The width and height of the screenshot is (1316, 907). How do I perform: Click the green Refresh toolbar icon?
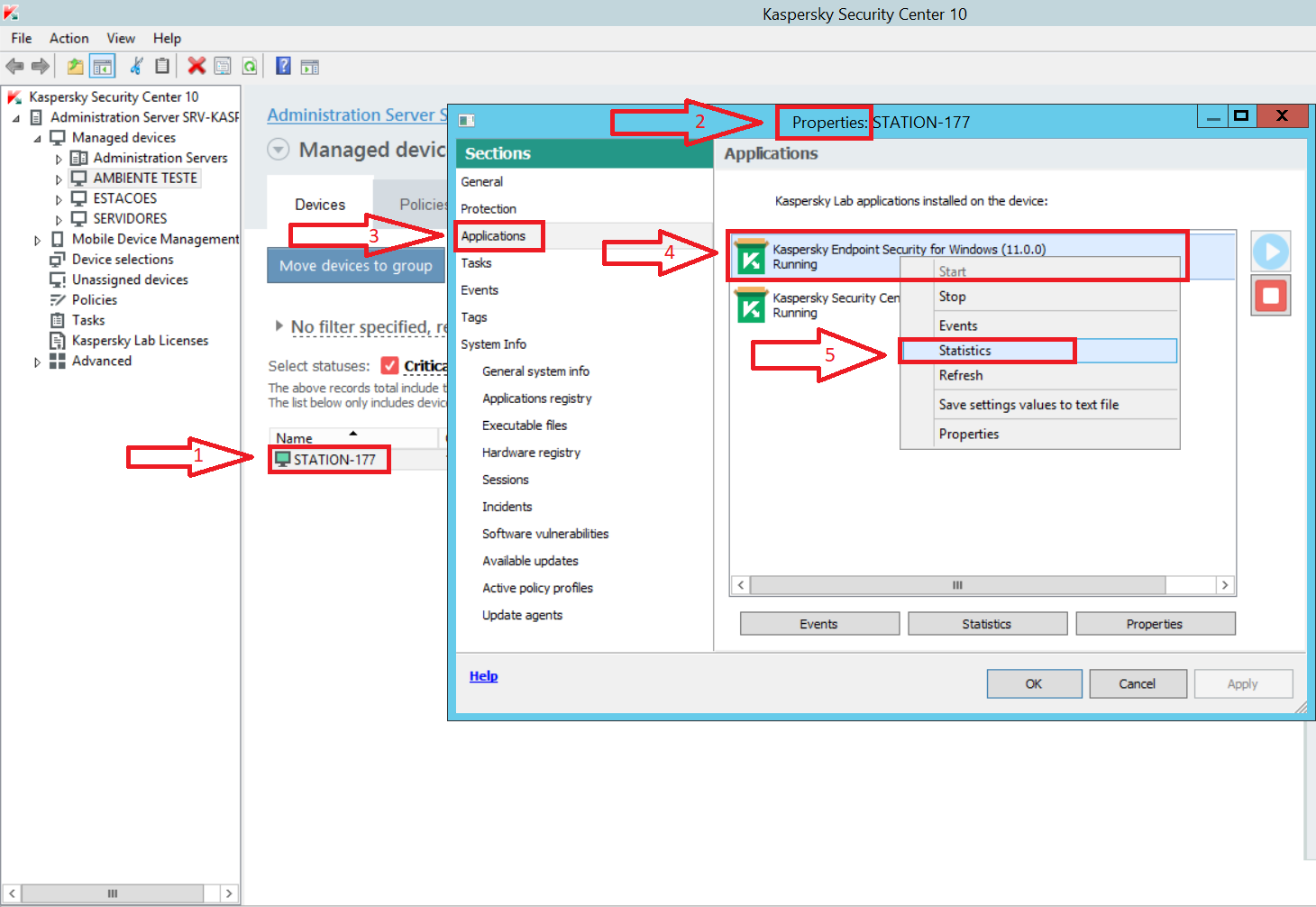(250, 66)
